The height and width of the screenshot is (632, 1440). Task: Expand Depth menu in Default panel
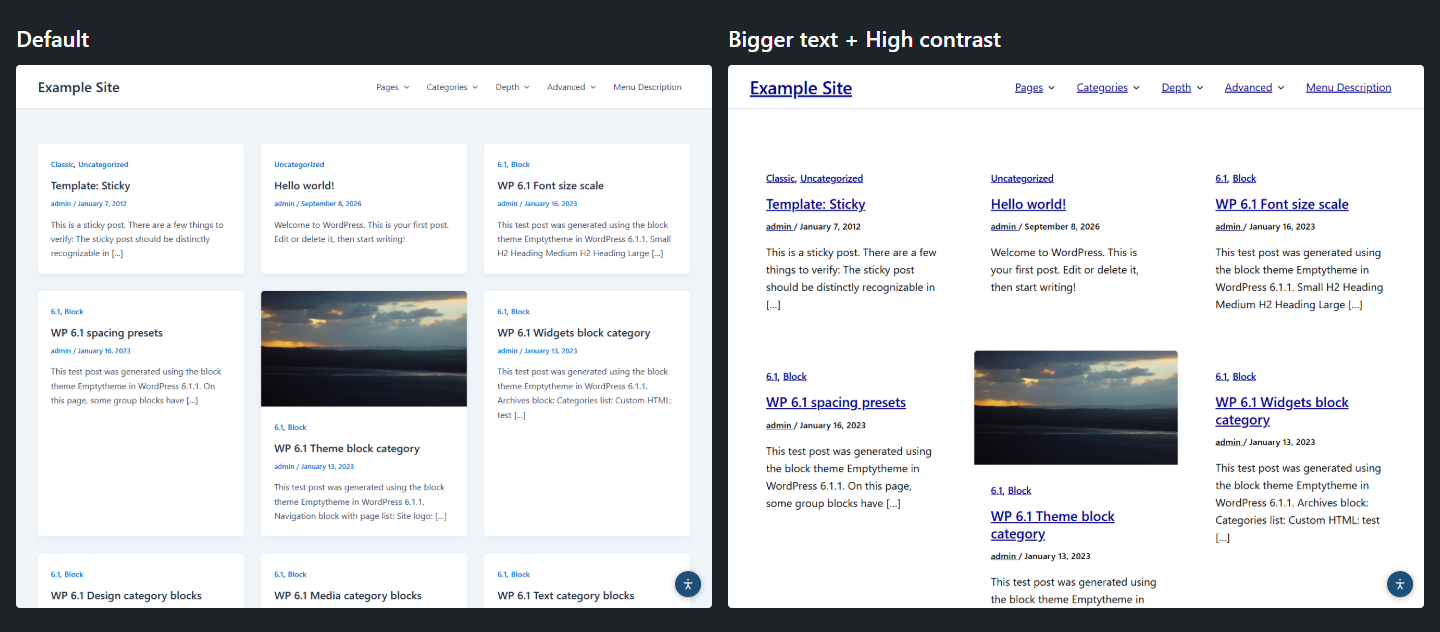(x=512, y=87)
